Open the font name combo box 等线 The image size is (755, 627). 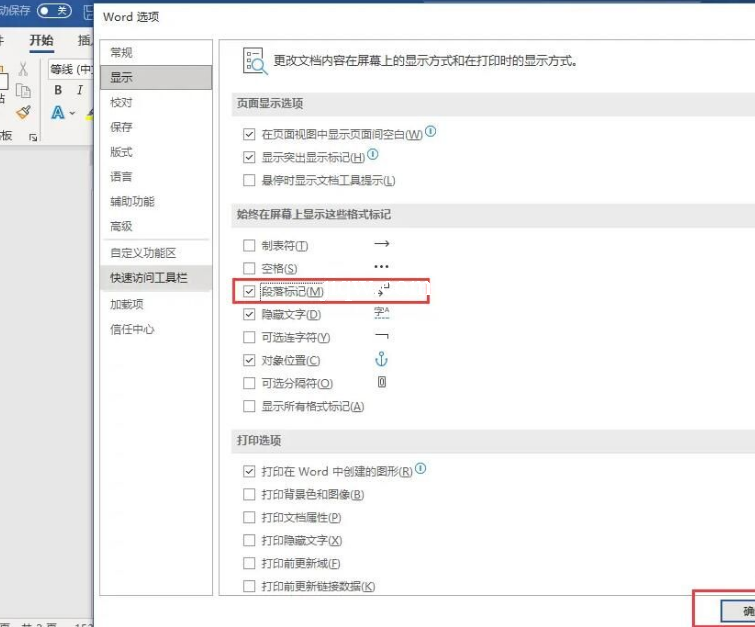coord(71,69)
